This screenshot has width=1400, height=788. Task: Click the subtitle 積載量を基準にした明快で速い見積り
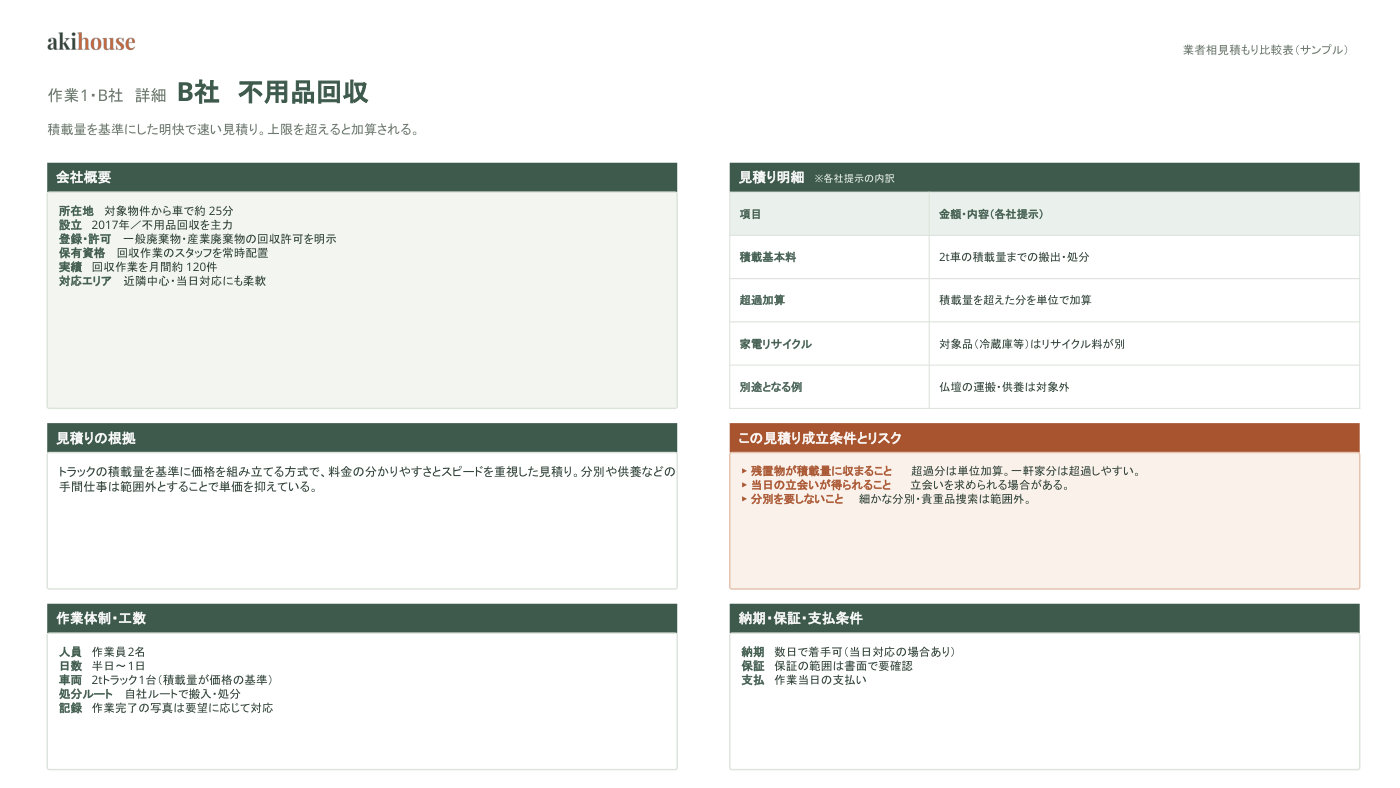233,129
